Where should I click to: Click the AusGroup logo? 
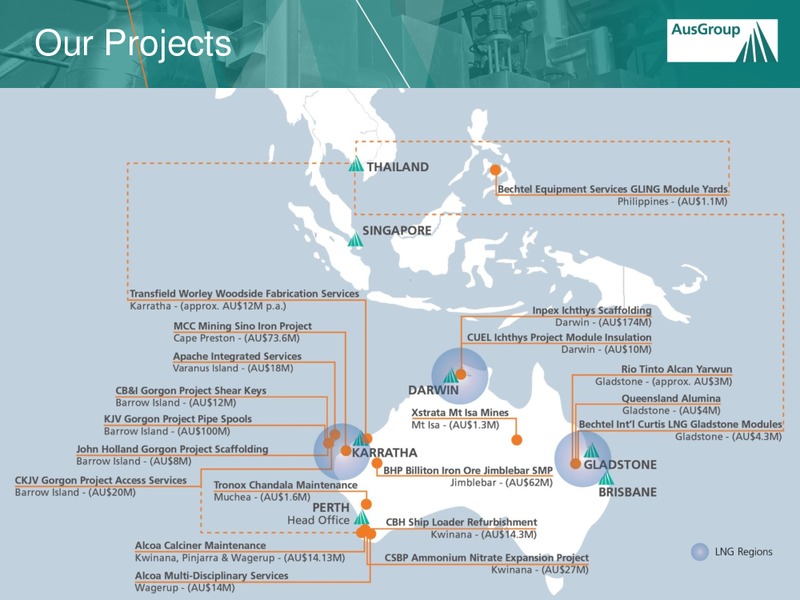click(x=722, y=41)
